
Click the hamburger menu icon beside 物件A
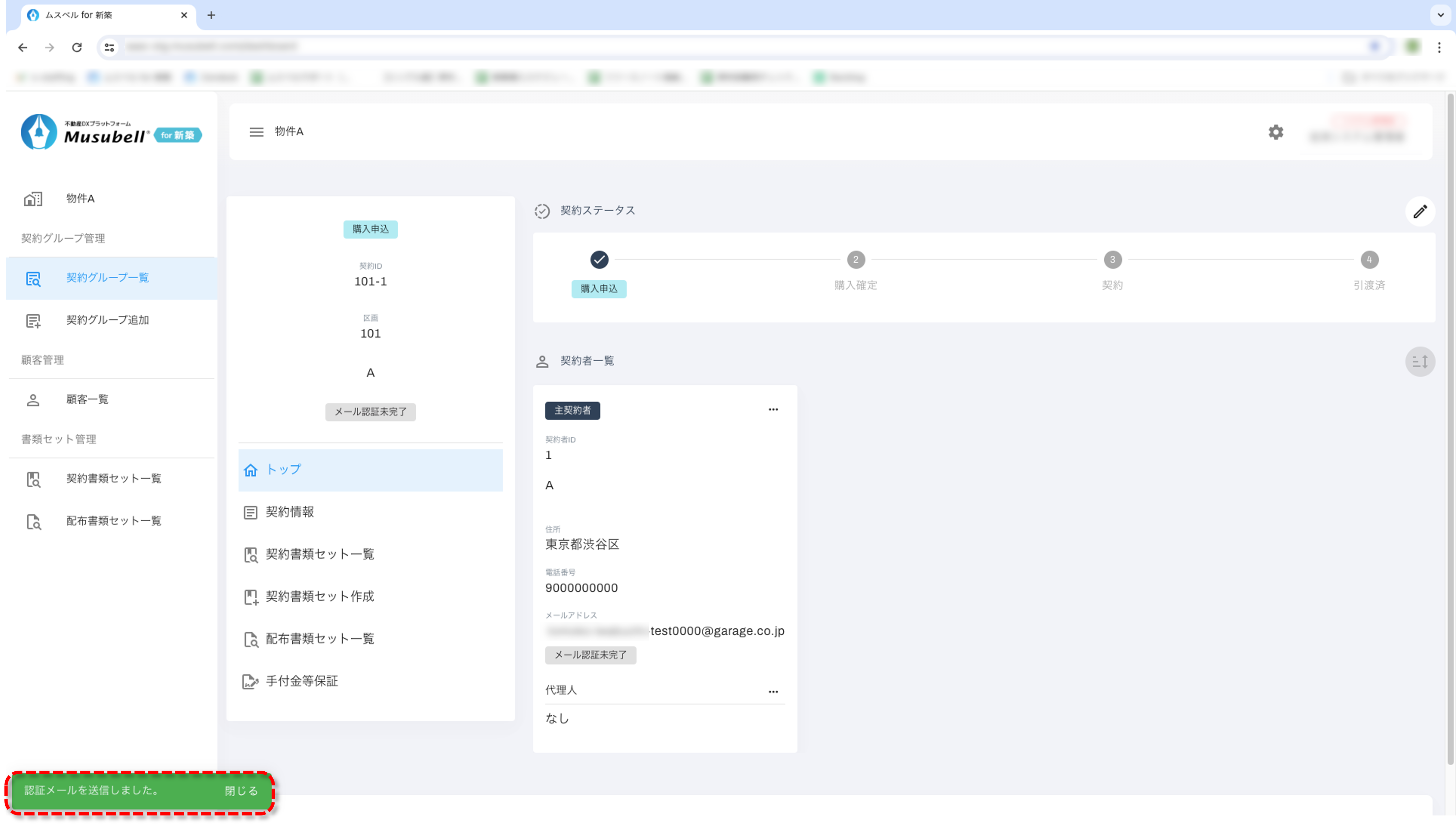256,132
